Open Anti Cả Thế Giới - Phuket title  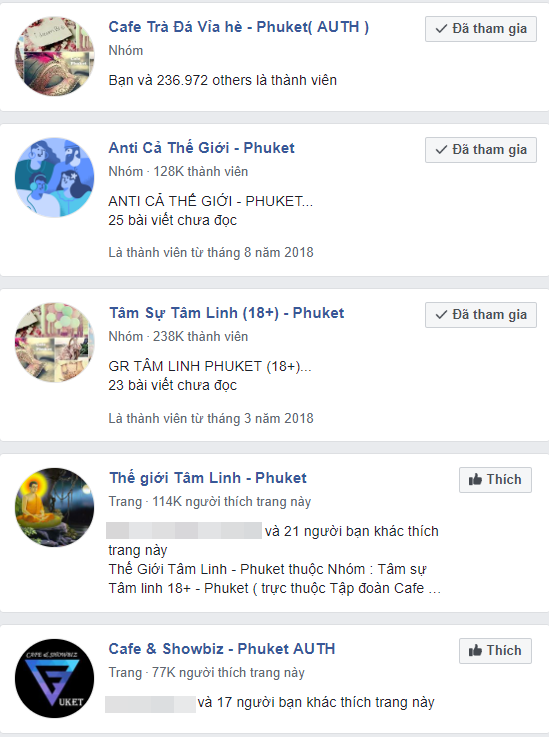[x=202, y=148]
